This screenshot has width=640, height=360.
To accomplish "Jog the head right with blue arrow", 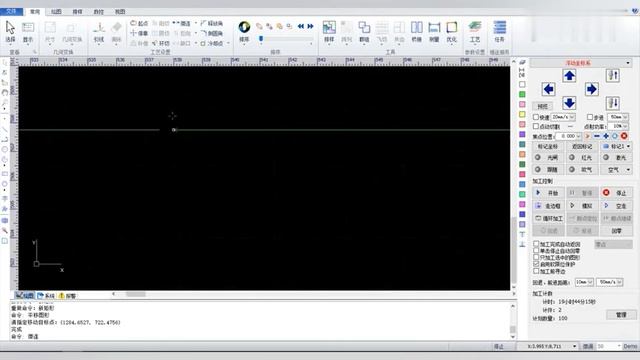I will click(591, 89).
